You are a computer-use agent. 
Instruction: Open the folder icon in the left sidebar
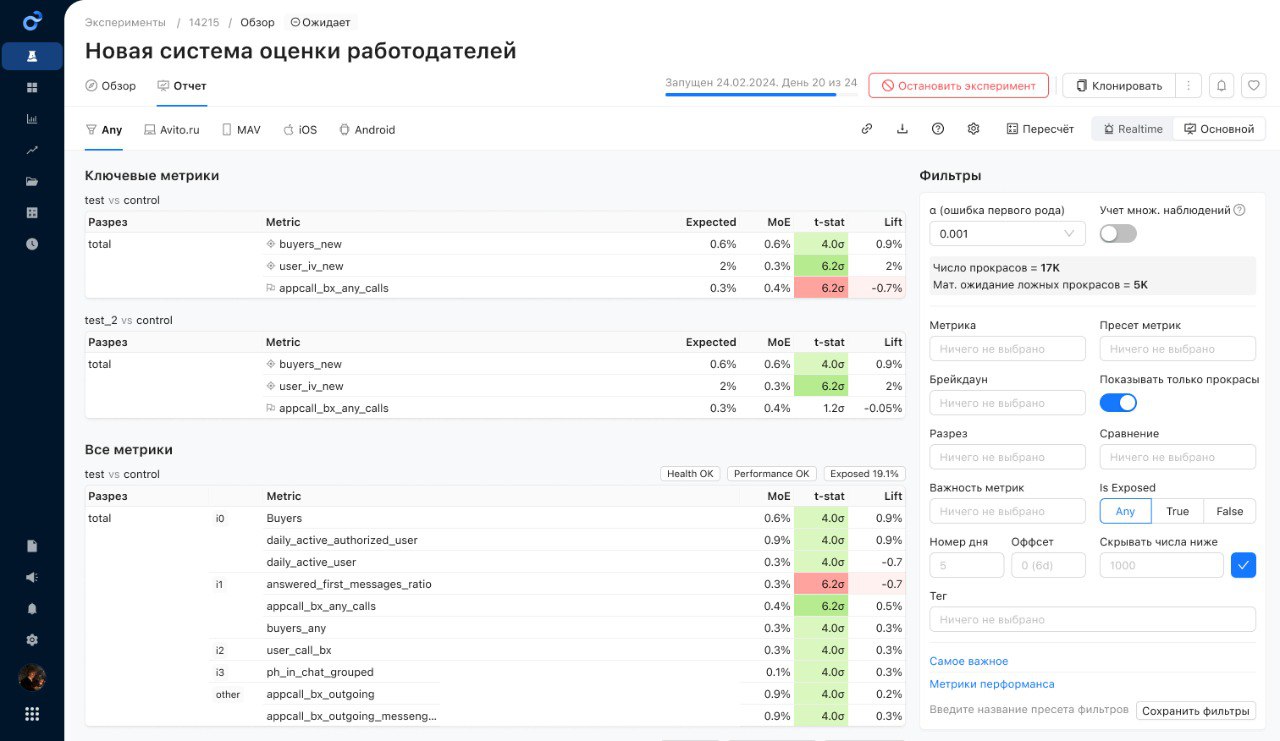pos(32,181)
